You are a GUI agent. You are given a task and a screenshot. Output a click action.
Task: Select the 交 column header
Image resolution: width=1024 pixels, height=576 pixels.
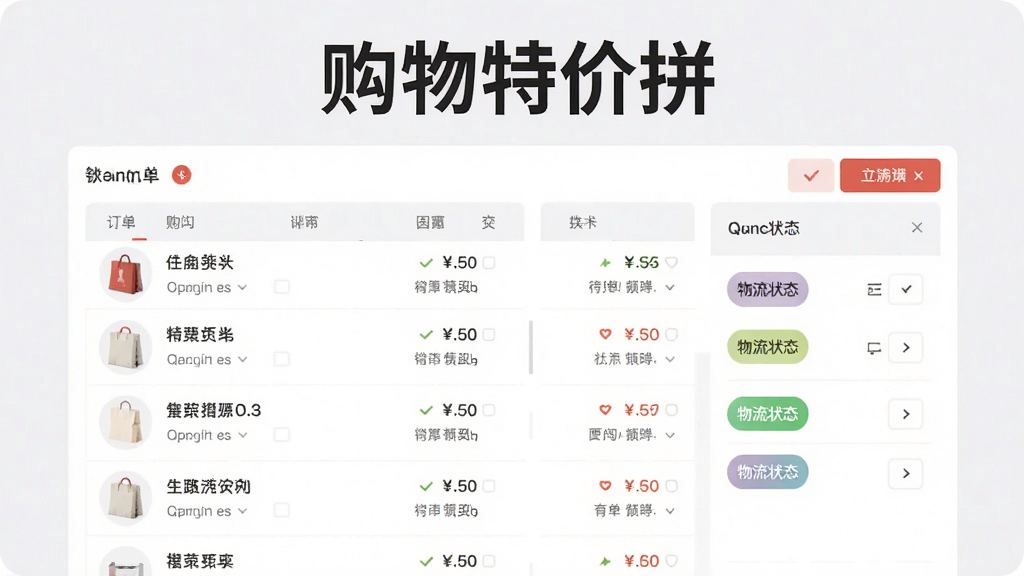pos(488,223)
